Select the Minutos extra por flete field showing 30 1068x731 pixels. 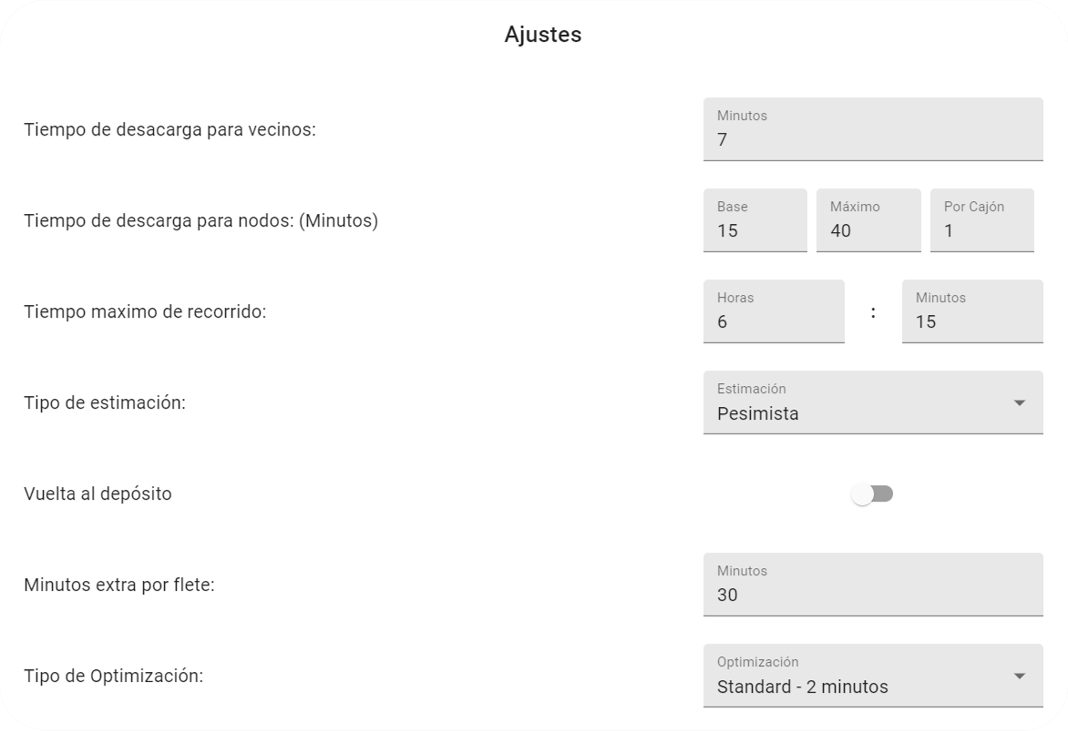873,585
